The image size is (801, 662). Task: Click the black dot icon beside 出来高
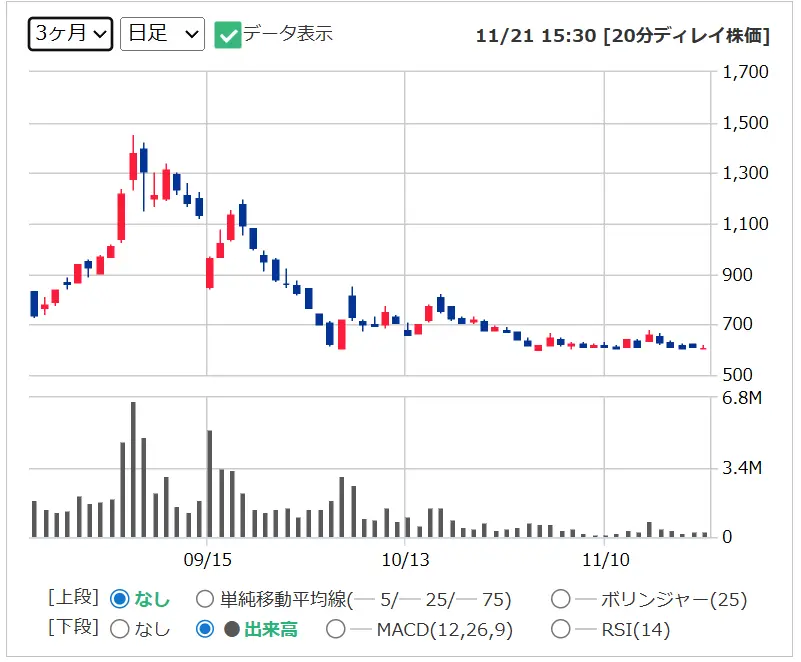231,629
